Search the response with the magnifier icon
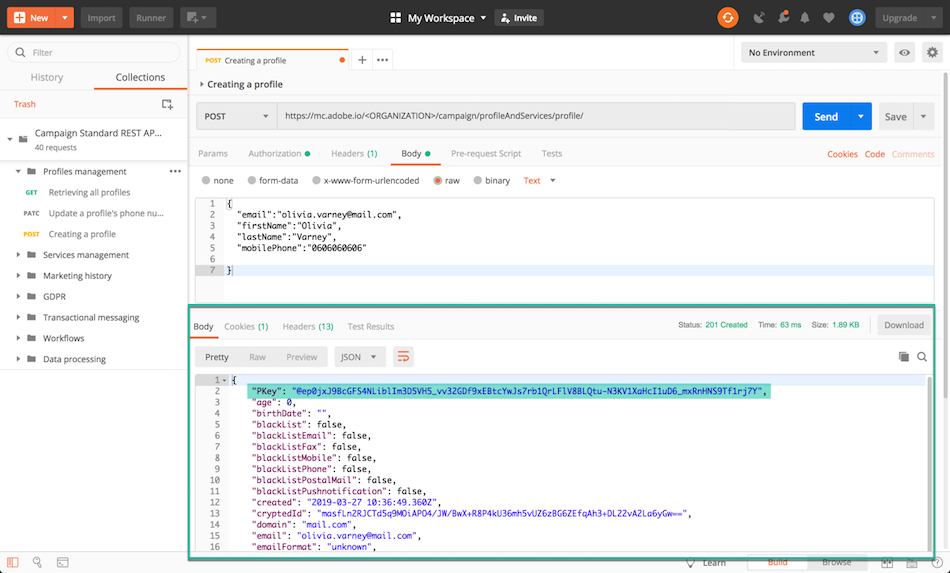 pyautogui.click(x=922, y=357)
